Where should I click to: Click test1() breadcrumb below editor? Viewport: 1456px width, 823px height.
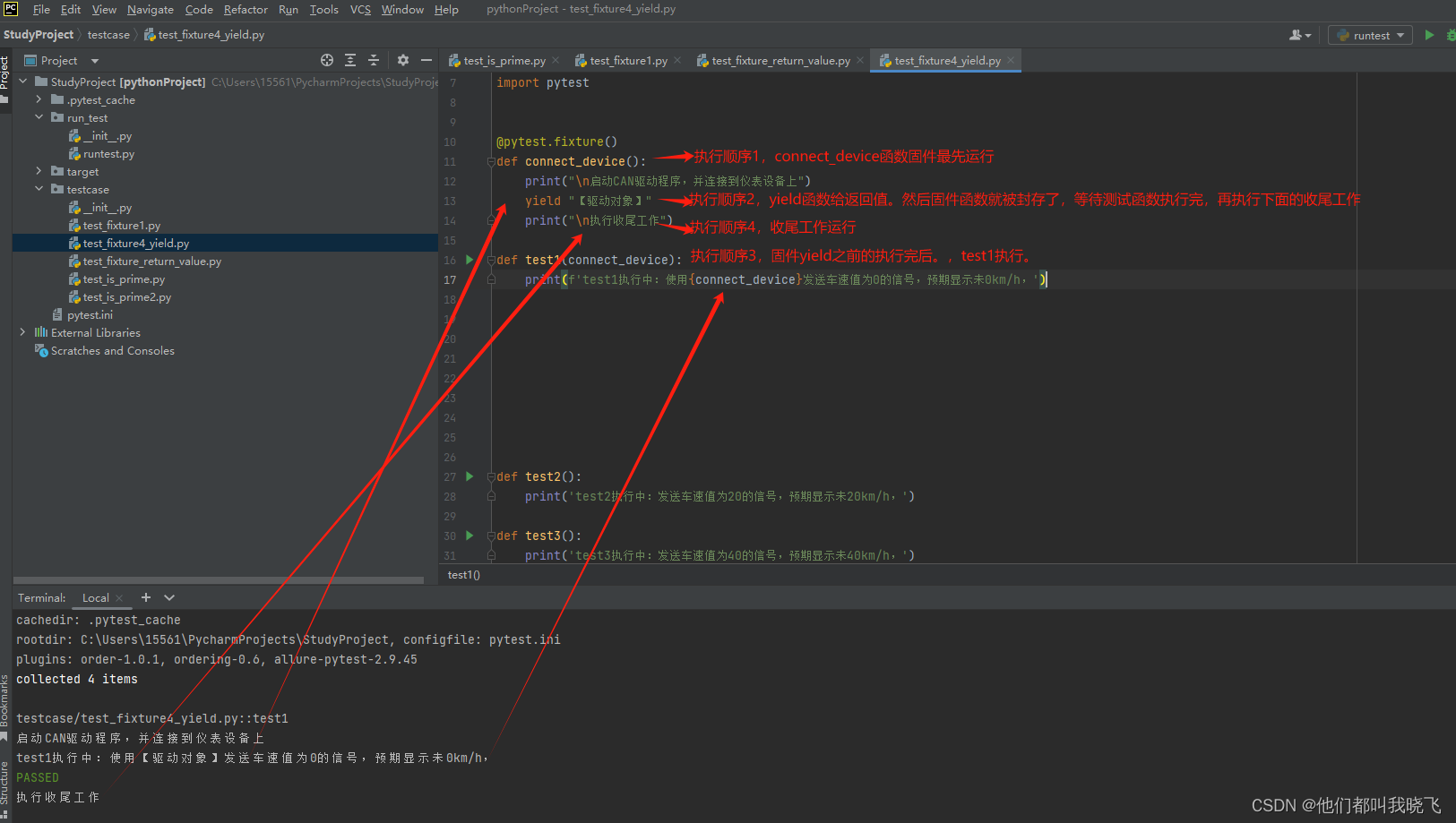pos(464,575)
